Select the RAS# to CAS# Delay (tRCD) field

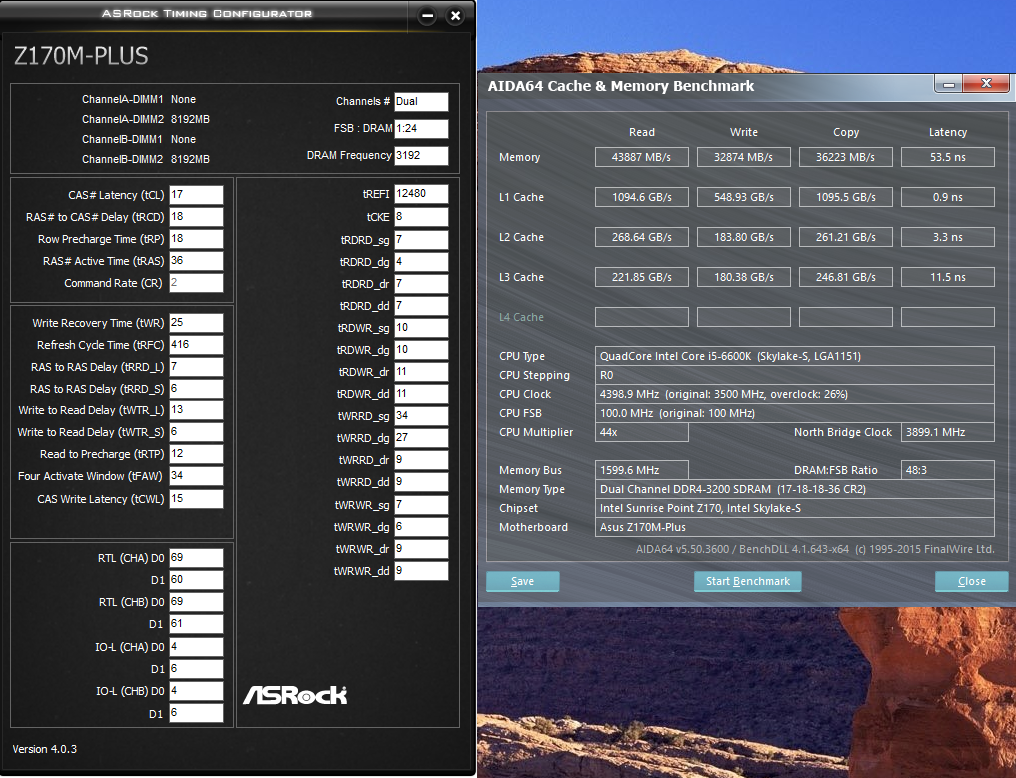pos(196,216)
